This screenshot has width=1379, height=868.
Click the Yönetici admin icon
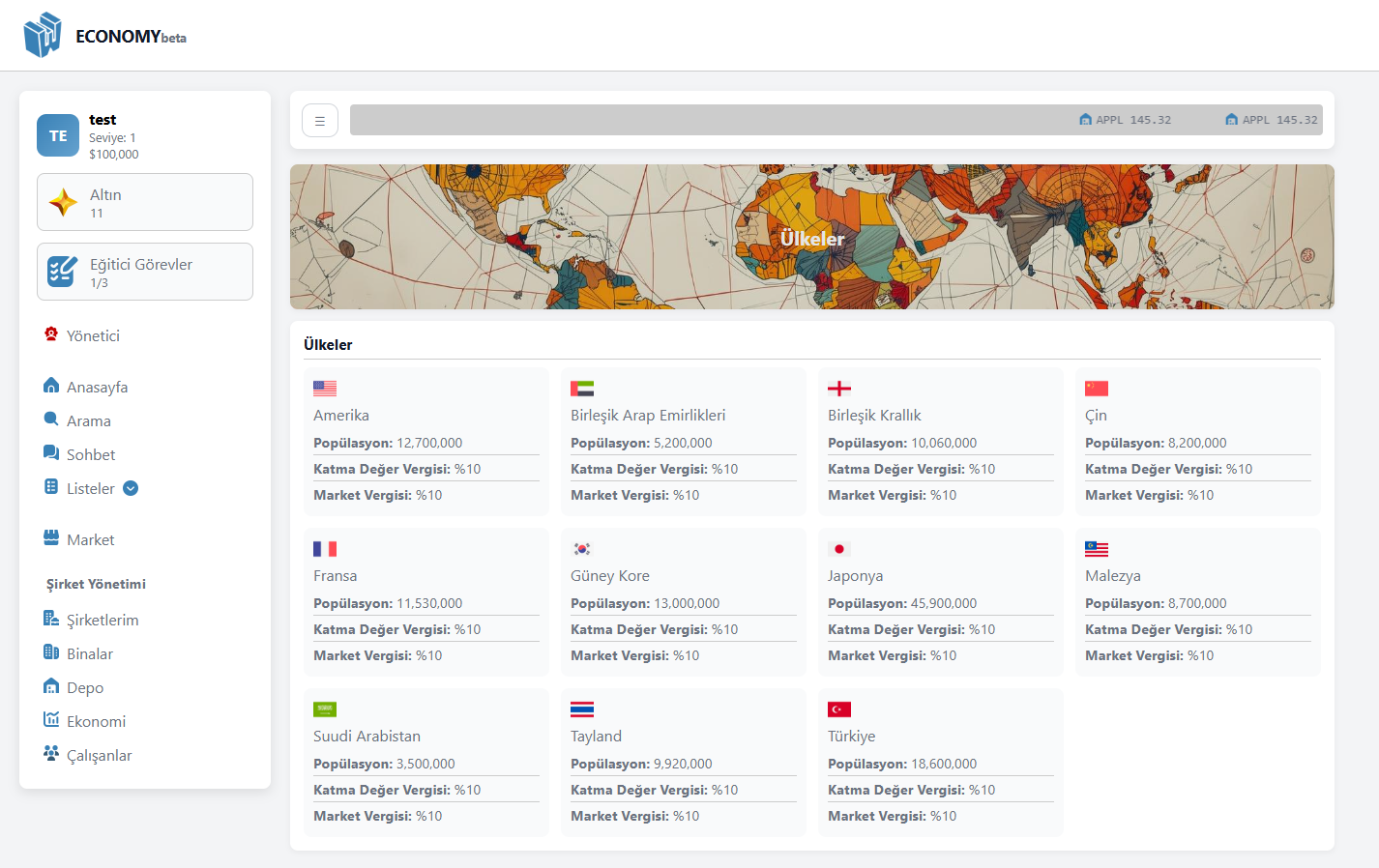[x=51, y=334]
